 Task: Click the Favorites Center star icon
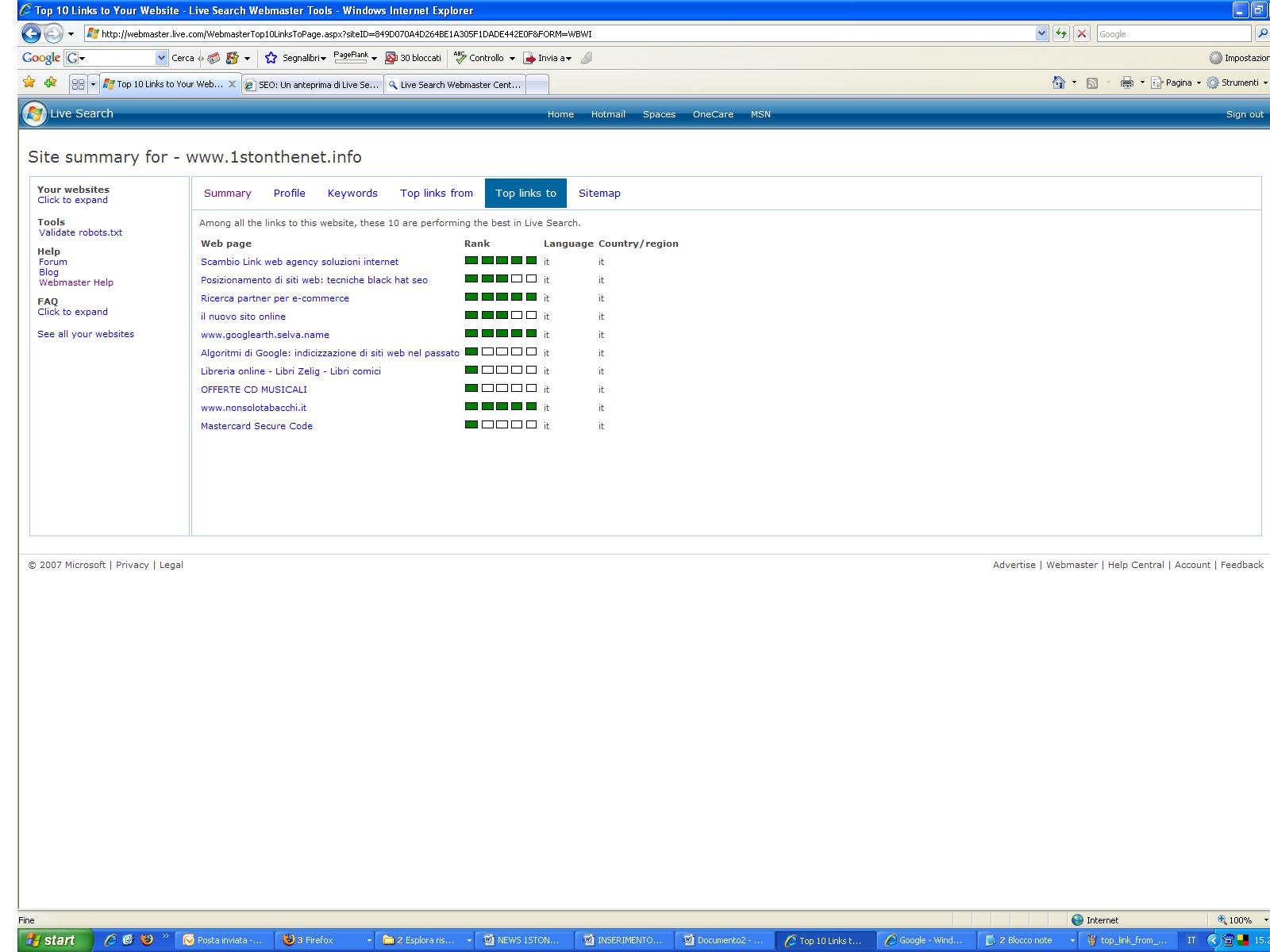pos(29,83)
